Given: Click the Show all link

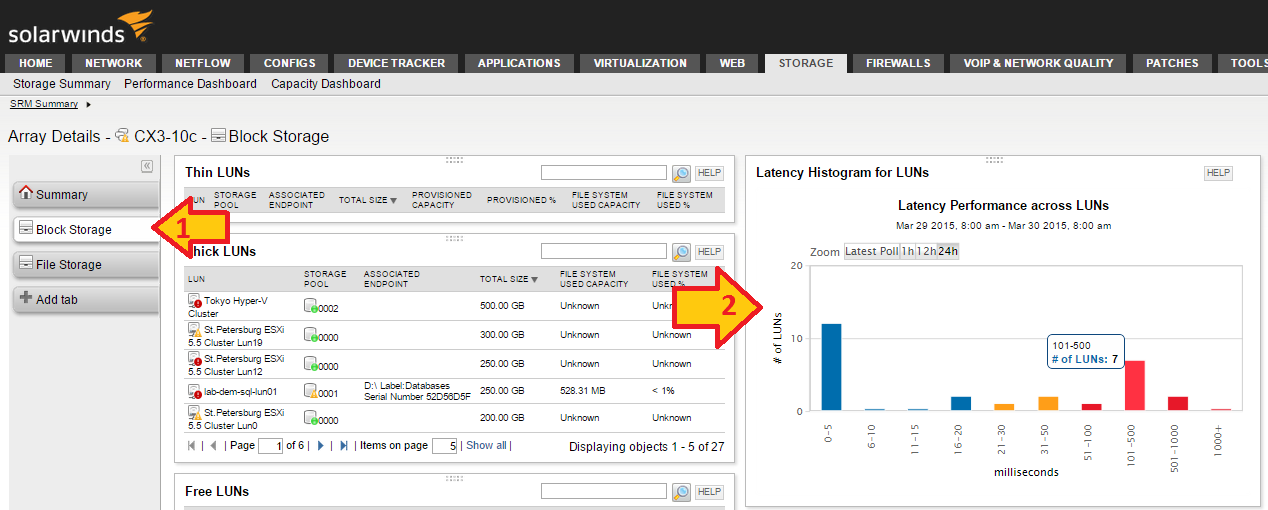Looking at the screenshot, I should coord(486,446).
